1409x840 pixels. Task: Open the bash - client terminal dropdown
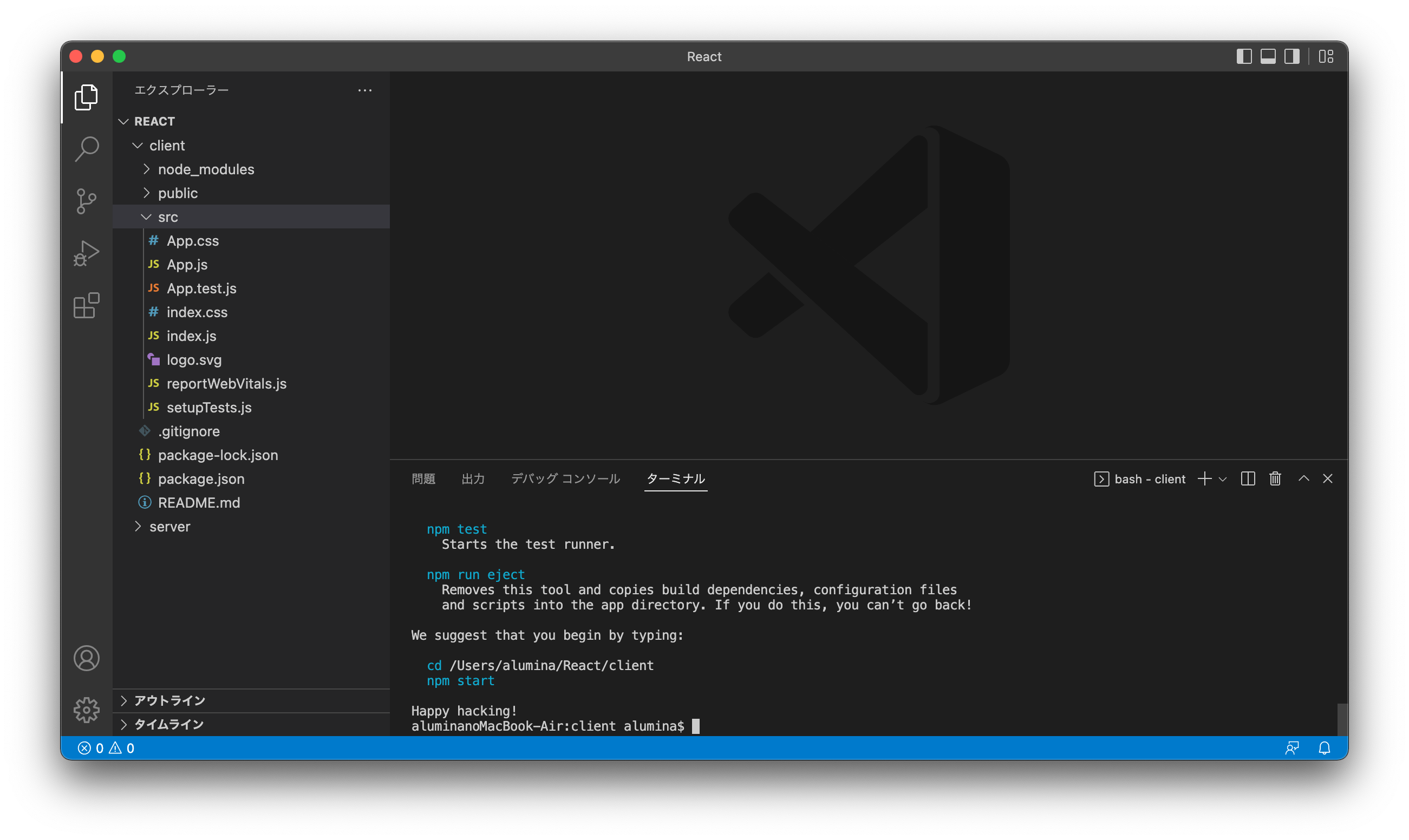coord(1222,479)
